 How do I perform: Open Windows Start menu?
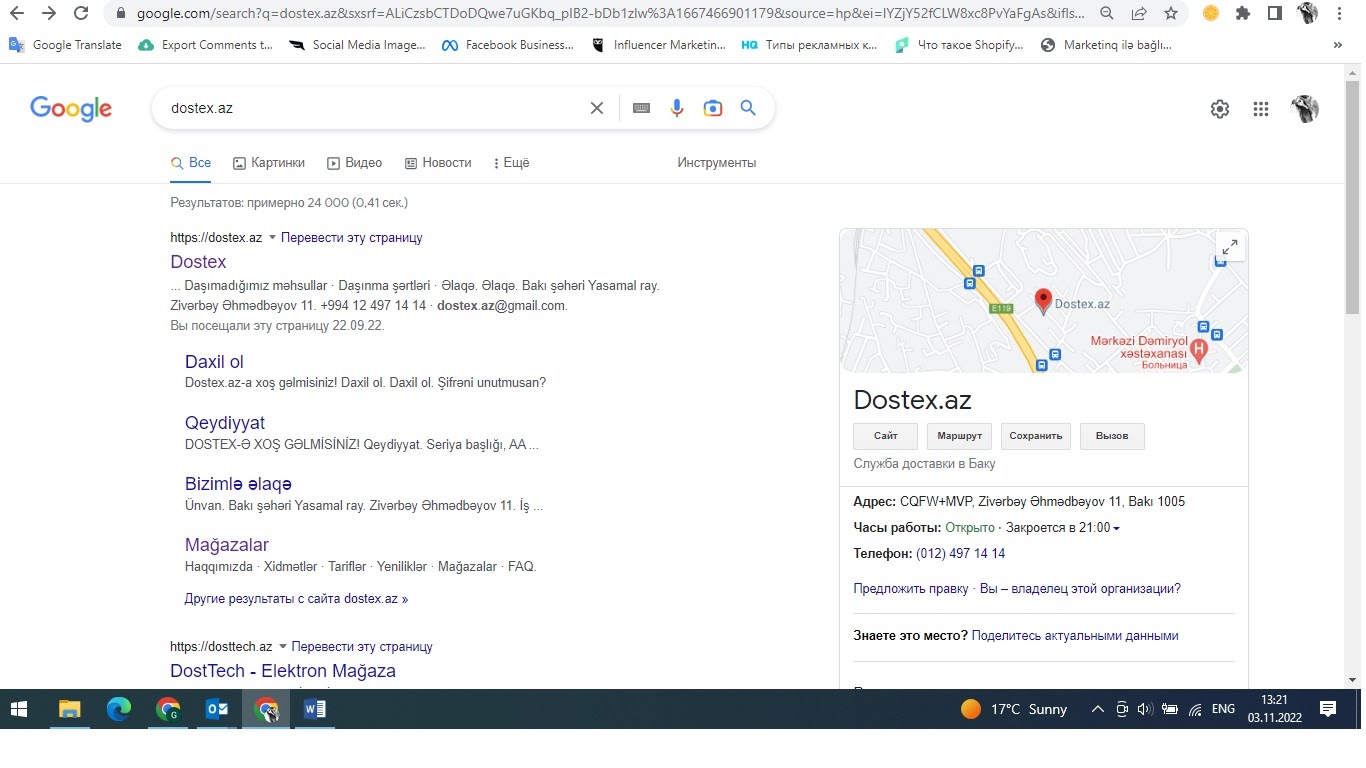pos(19,709)
